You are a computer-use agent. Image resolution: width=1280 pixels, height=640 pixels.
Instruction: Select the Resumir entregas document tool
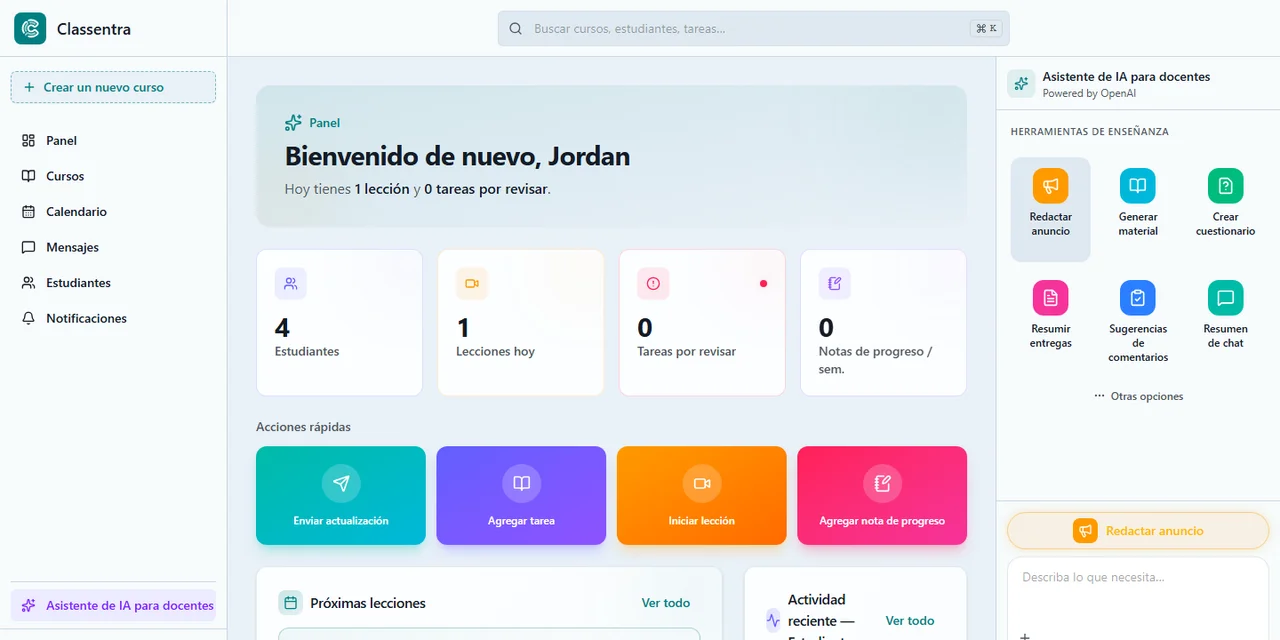click(x=1050, y=320)
